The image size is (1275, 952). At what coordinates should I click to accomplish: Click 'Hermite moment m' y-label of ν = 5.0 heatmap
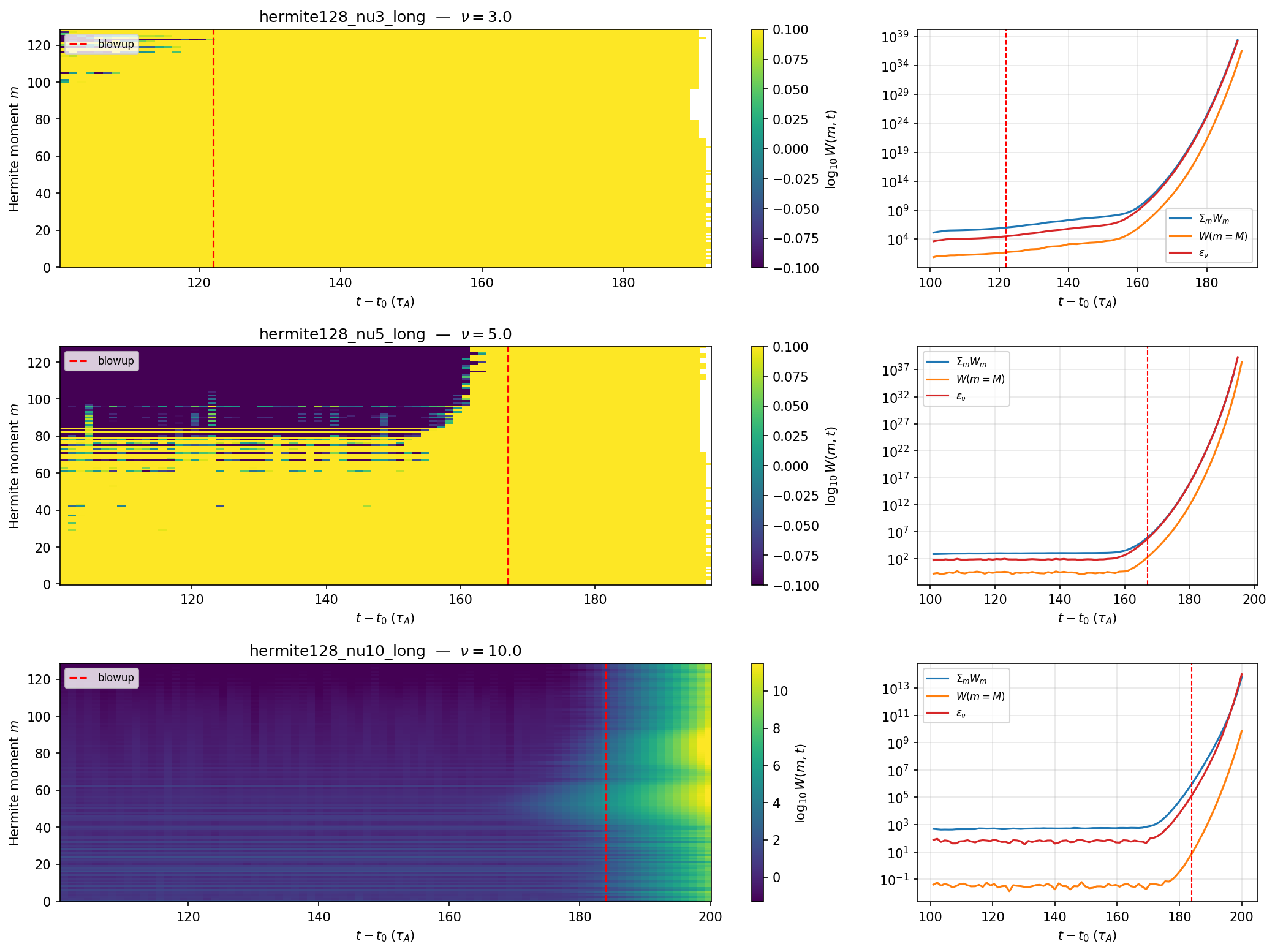pos(14,466)
